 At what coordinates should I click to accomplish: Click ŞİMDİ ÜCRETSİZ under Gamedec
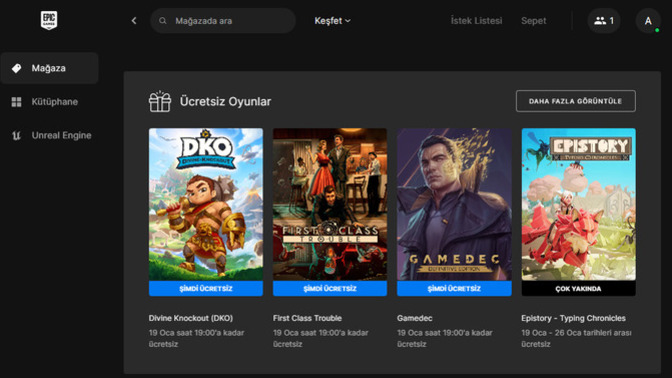coord(454,288)
